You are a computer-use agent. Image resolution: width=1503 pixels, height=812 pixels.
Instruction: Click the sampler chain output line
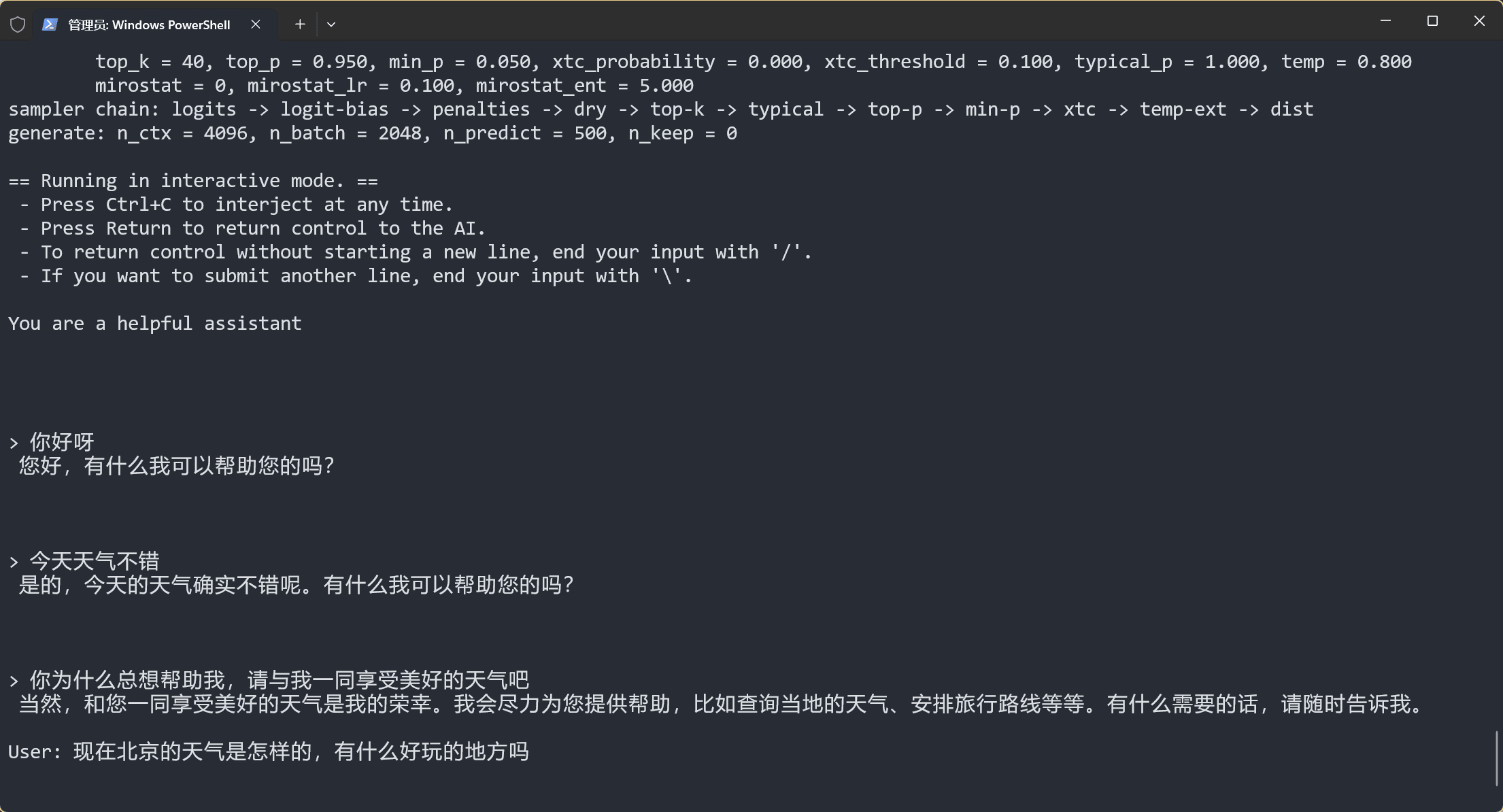660,109
